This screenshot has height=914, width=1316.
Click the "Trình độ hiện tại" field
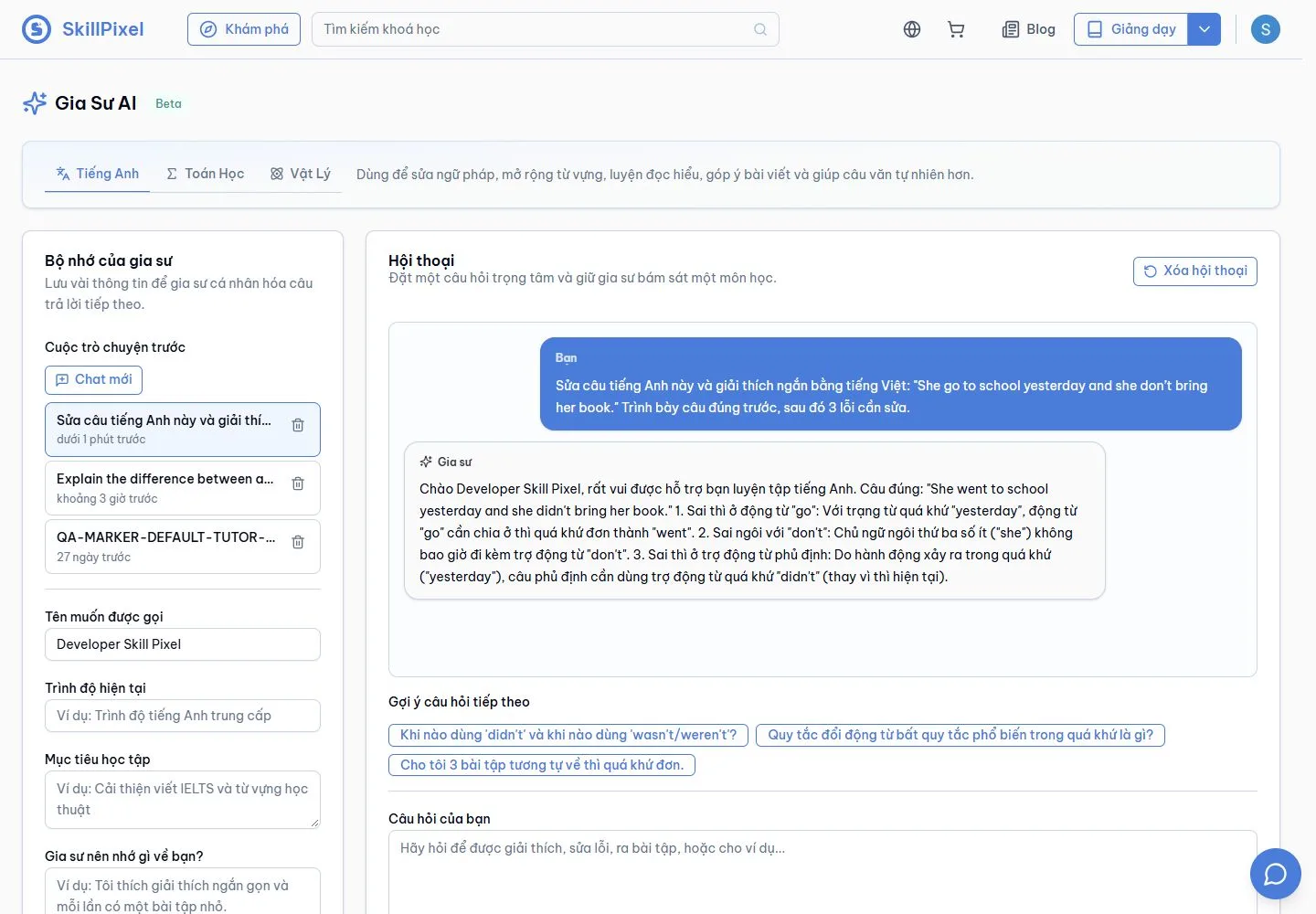pyautogui.click(x=183, y=716)
